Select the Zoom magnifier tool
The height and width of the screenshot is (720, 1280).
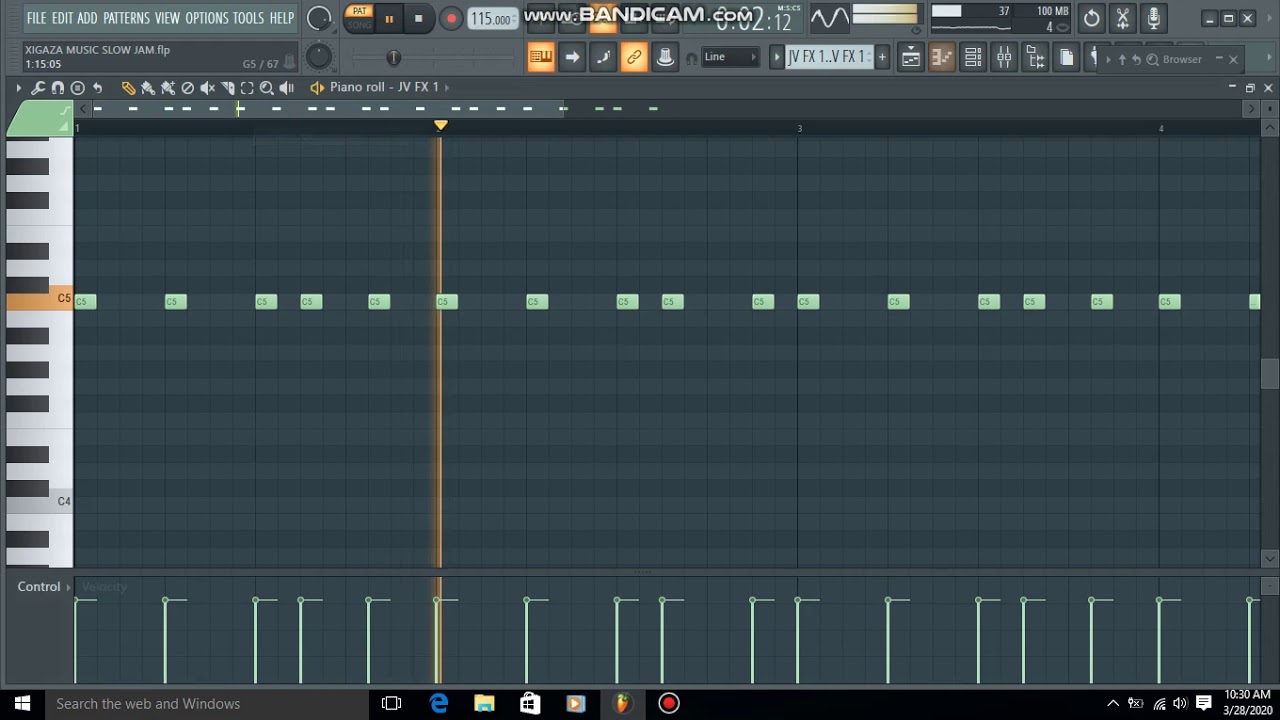[x=267, y=88]
